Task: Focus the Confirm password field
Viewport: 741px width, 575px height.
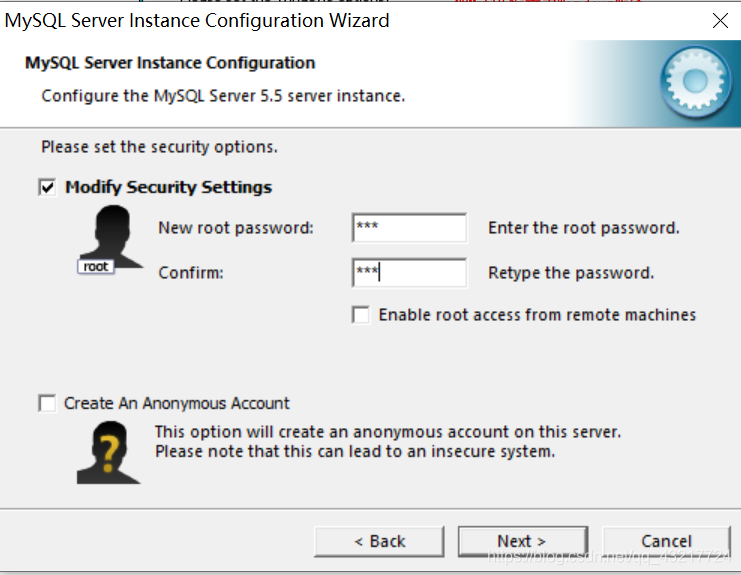Action: click(x=409, y=273)
